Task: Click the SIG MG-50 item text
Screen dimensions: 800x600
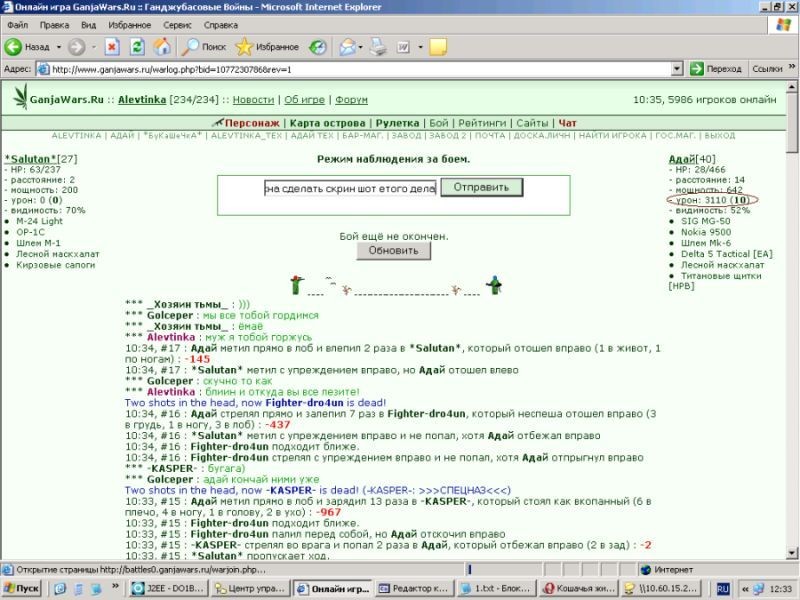Action: click(x=705, y=221)
